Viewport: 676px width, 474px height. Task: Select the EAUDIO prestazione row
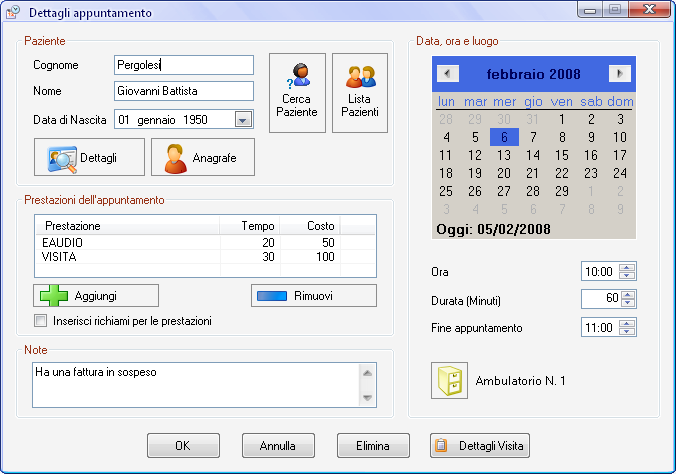pyautogui.click(x=205, y=242)
